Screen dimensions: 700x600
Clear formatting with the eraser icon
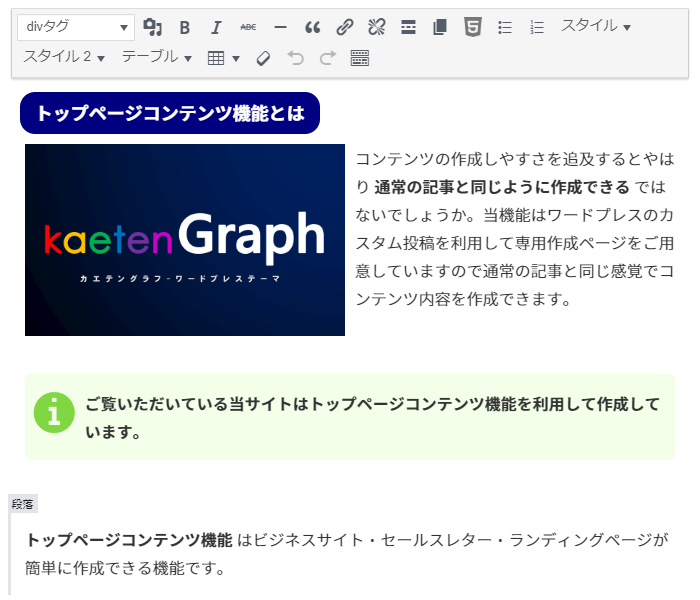click(263, 58)
